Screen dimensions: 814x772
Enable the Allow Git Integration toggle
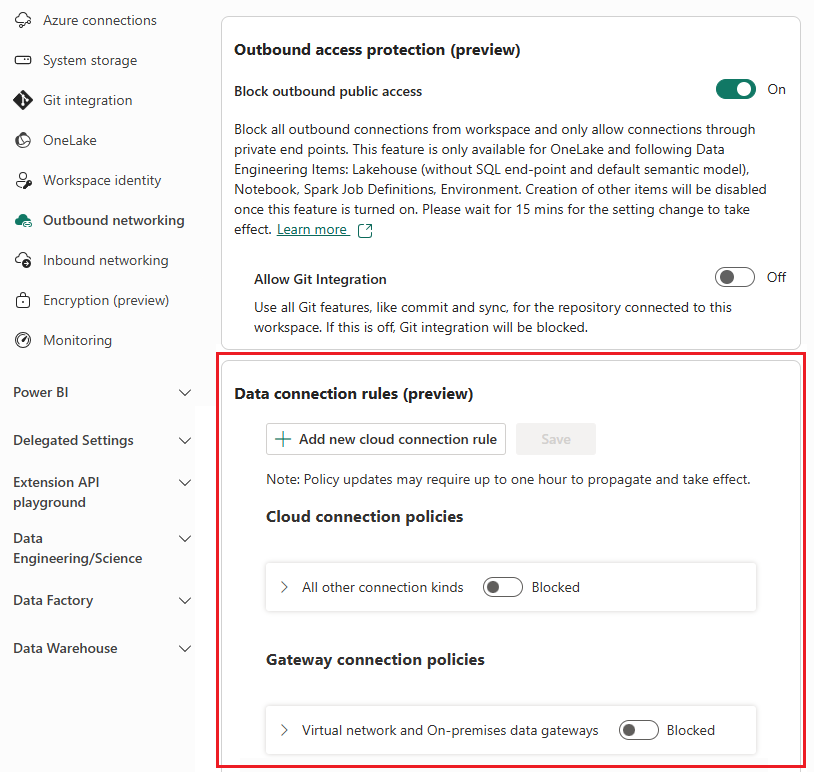tap(735, 277)
